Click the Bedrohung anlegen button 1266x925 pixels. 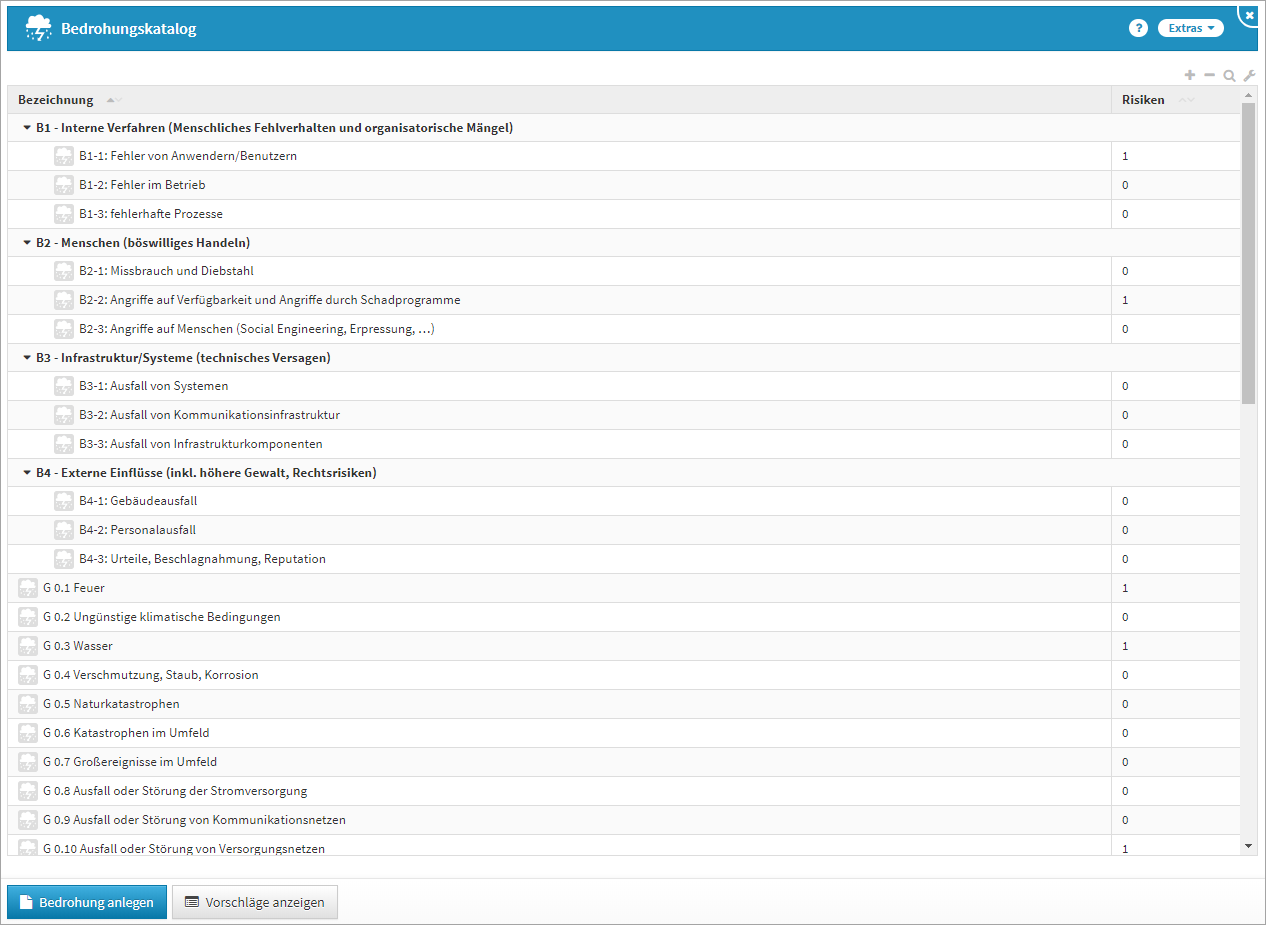point(87,902)
